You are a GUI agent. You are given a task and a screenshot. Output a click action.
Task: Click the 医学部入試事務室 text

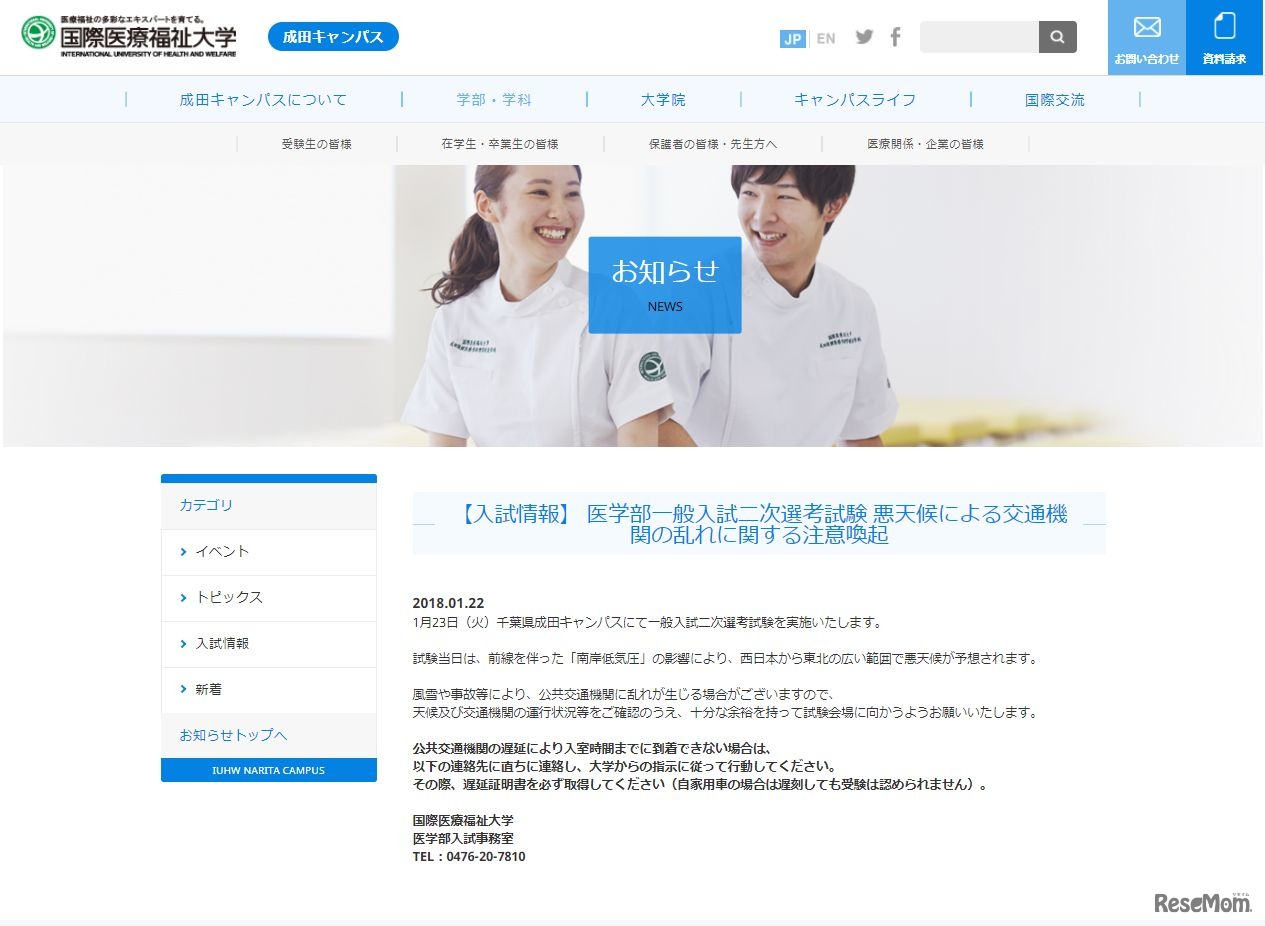point(463,839)
